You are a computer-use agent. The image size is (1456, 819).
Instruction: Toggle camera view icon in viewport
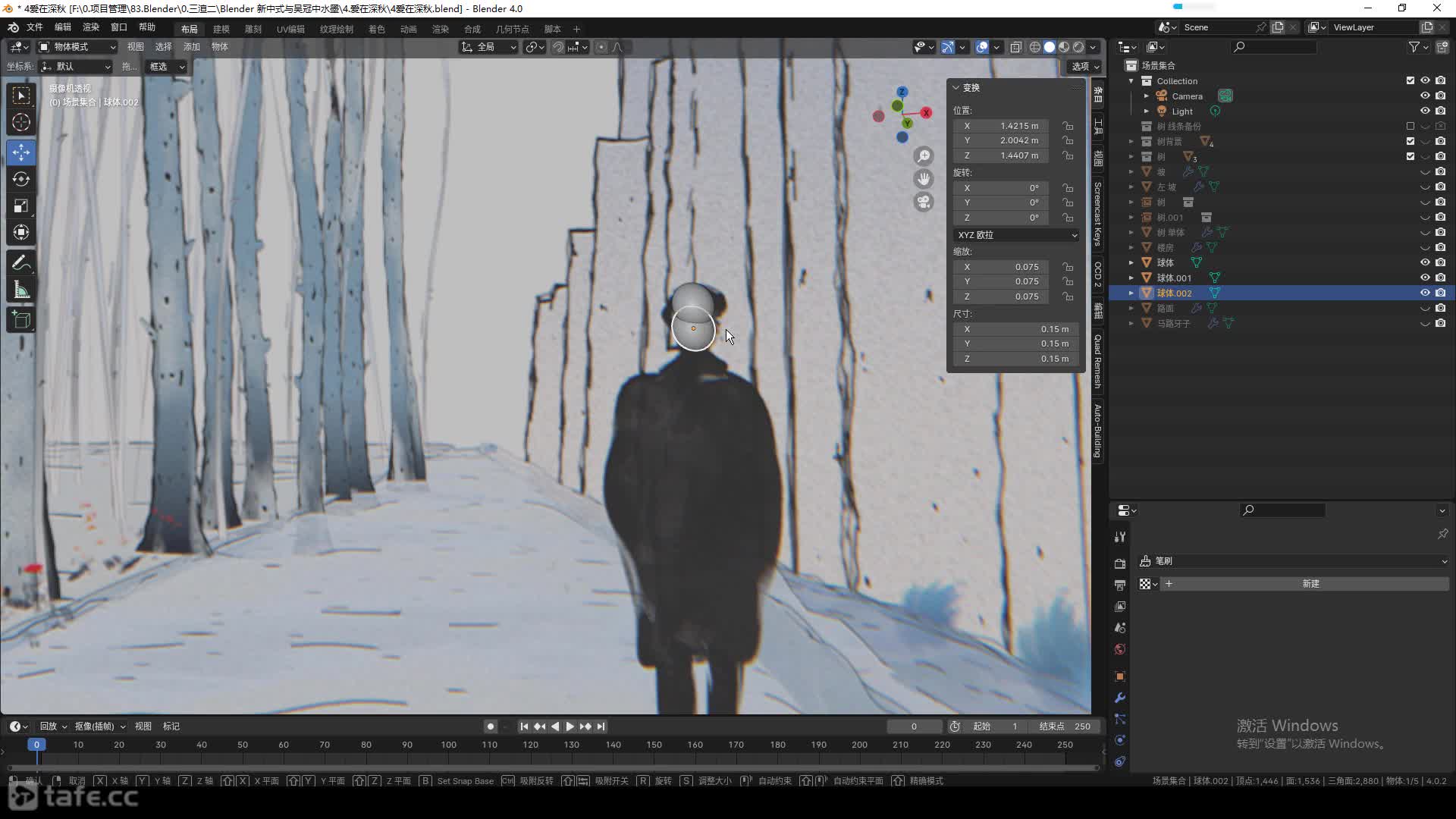click(924, 202)
